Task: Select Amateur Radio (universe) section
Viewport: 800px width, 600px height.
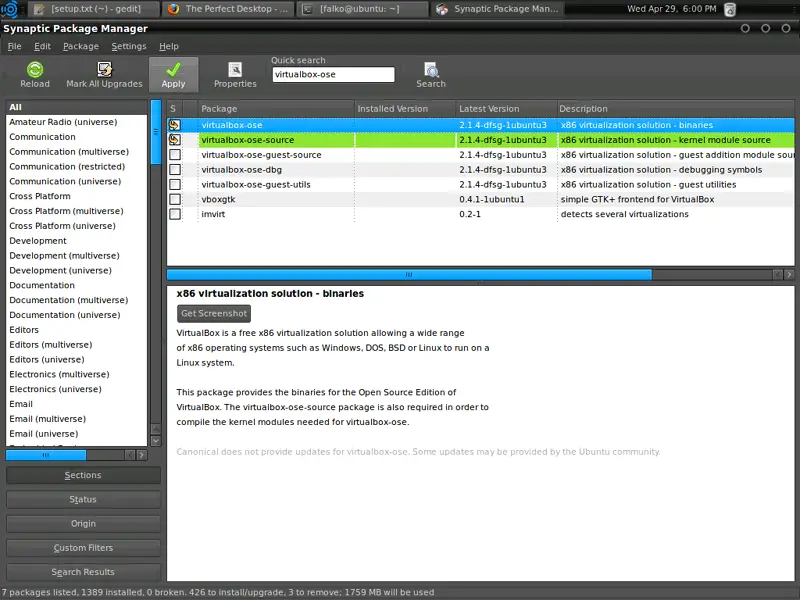Action: click(77, 122)
